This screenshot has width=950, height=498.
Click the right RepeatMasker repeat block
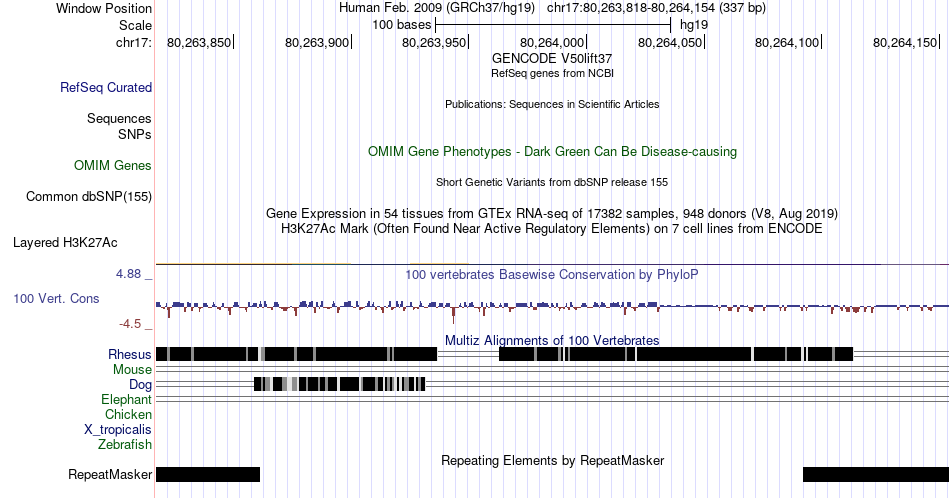click(x=876, y=474)
